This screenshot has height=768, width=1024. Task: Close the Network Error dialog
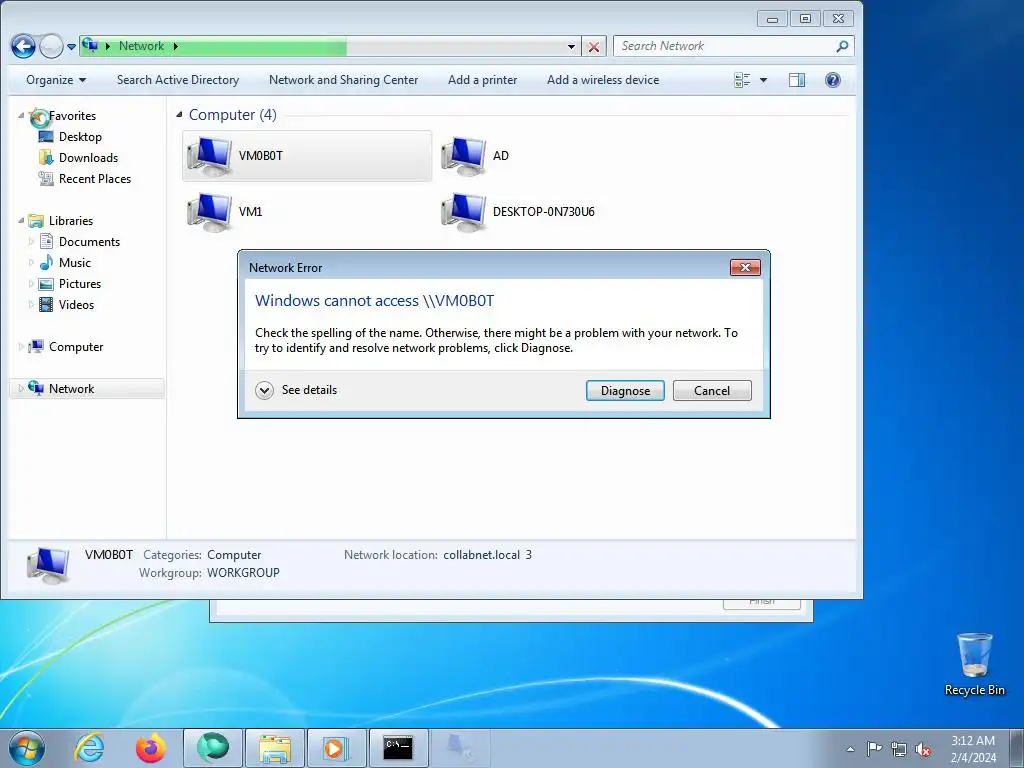pos(744,267)
